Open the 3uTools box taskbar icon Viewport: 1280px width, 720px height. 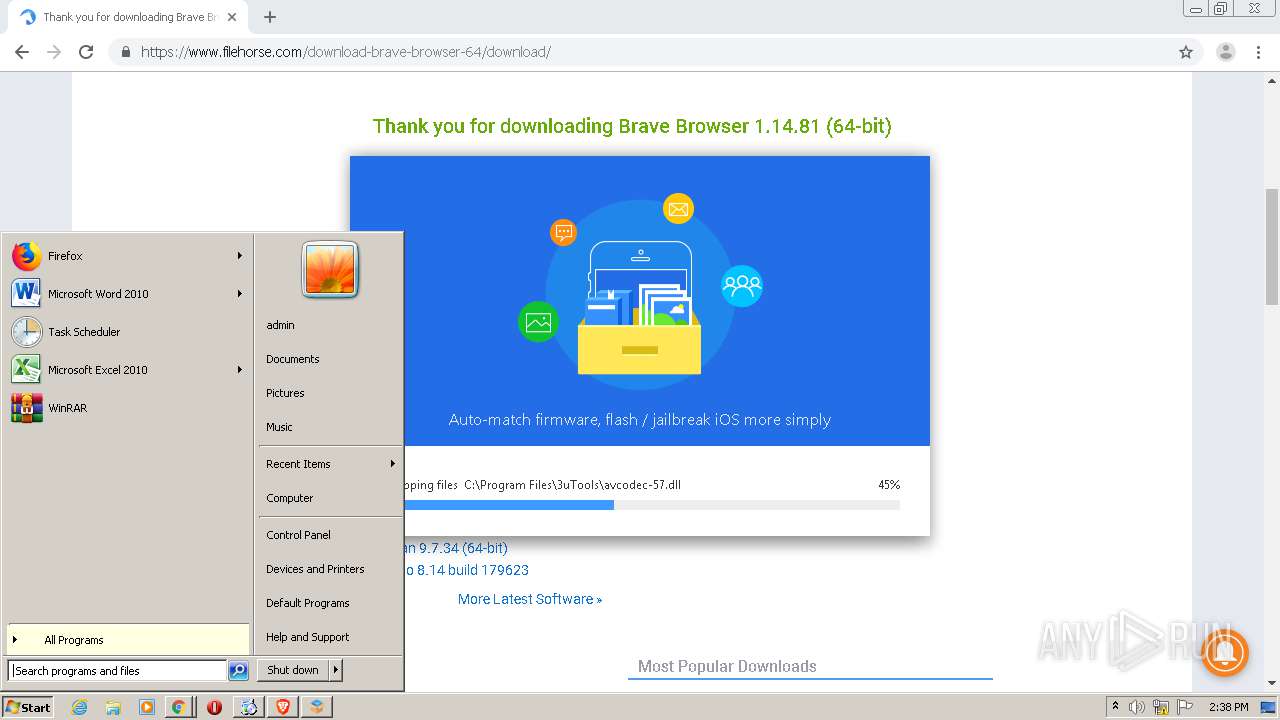coord(316,707)
